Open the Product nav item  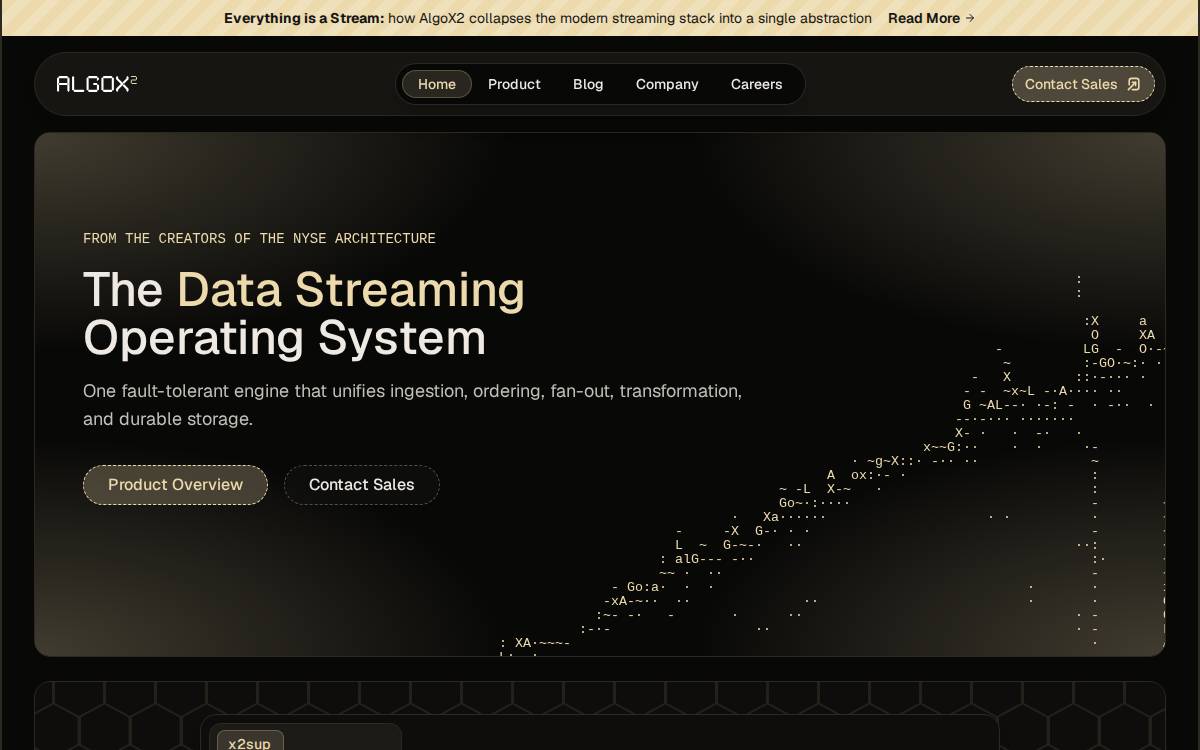(514, 84)
